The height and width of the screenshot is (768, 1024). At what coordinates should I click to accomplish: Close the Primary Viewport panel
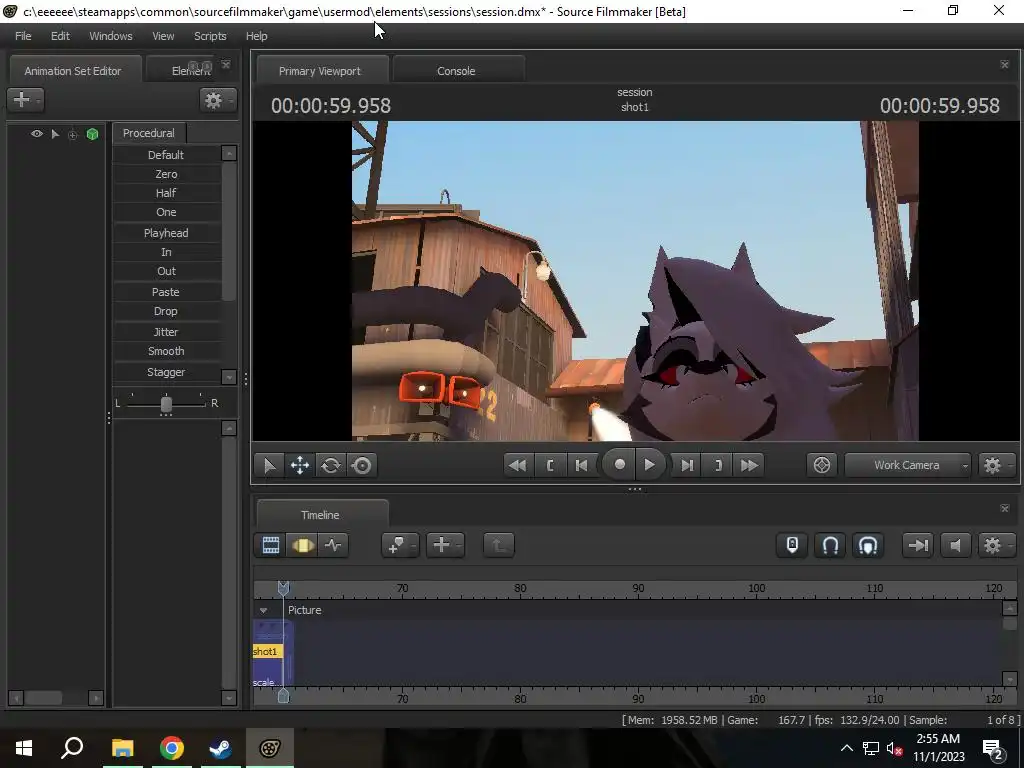(x=1004, y=64)
